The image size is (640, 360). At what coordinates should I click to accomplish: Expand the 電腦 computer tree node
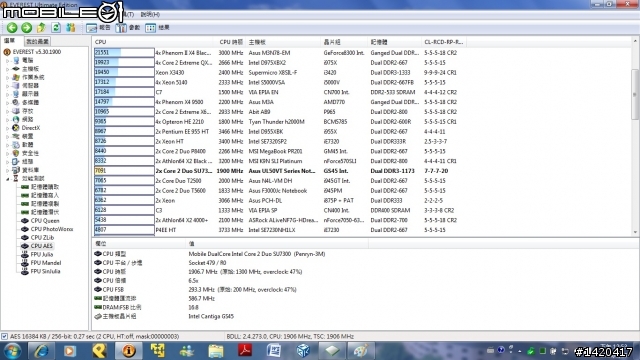7,60
